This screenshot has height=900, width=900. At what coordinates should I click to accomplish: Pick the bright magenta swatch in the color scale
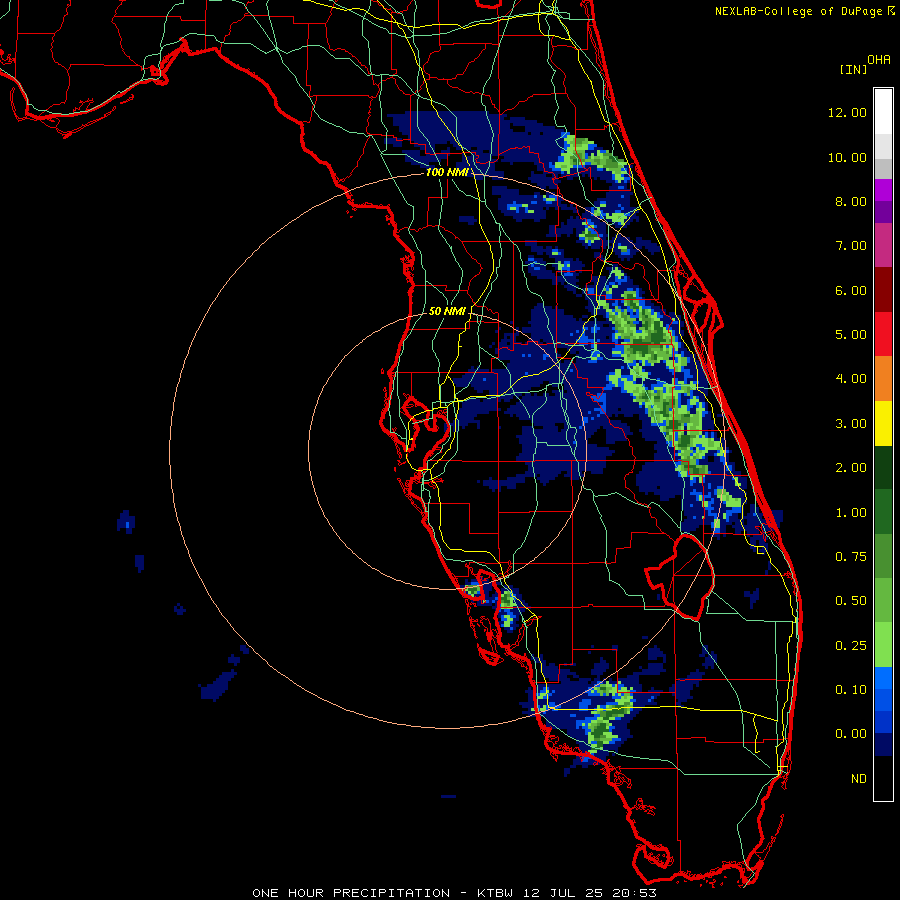tap(883, 190)
